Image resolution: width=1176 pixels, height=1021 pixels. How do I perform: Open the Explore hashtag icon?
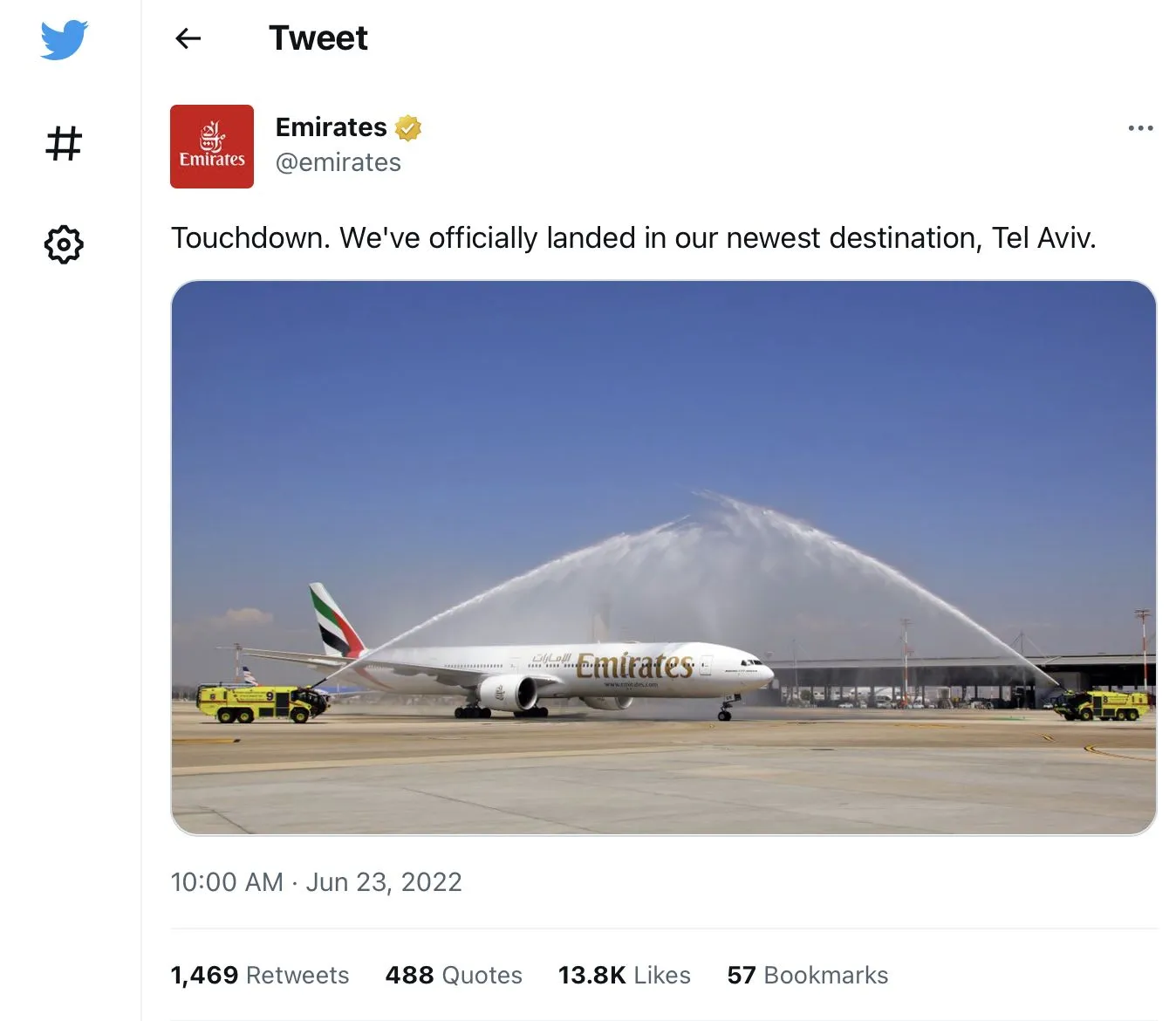point(64,143)
